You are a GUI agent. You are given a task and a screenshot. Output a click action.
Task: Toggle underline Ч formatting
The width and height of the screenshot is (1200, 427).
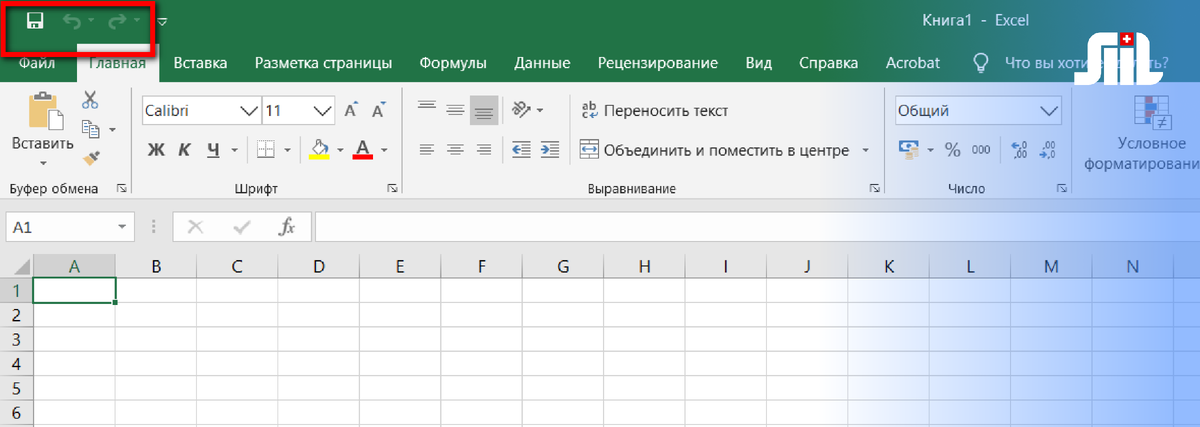[213, 150]
